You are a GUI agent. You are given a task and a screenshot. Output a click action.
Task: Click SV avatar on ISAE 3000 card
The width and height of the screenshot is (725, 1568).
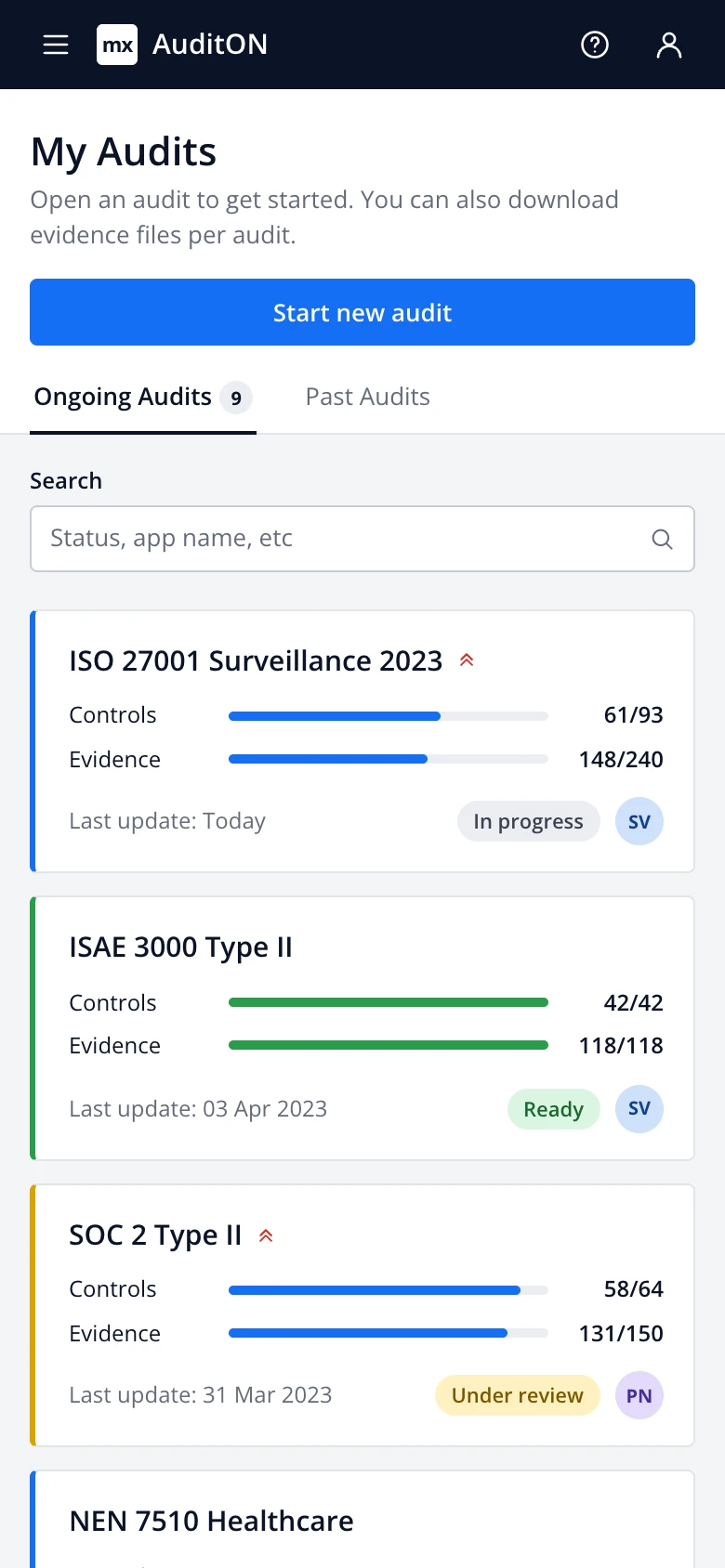point(639,1109)
